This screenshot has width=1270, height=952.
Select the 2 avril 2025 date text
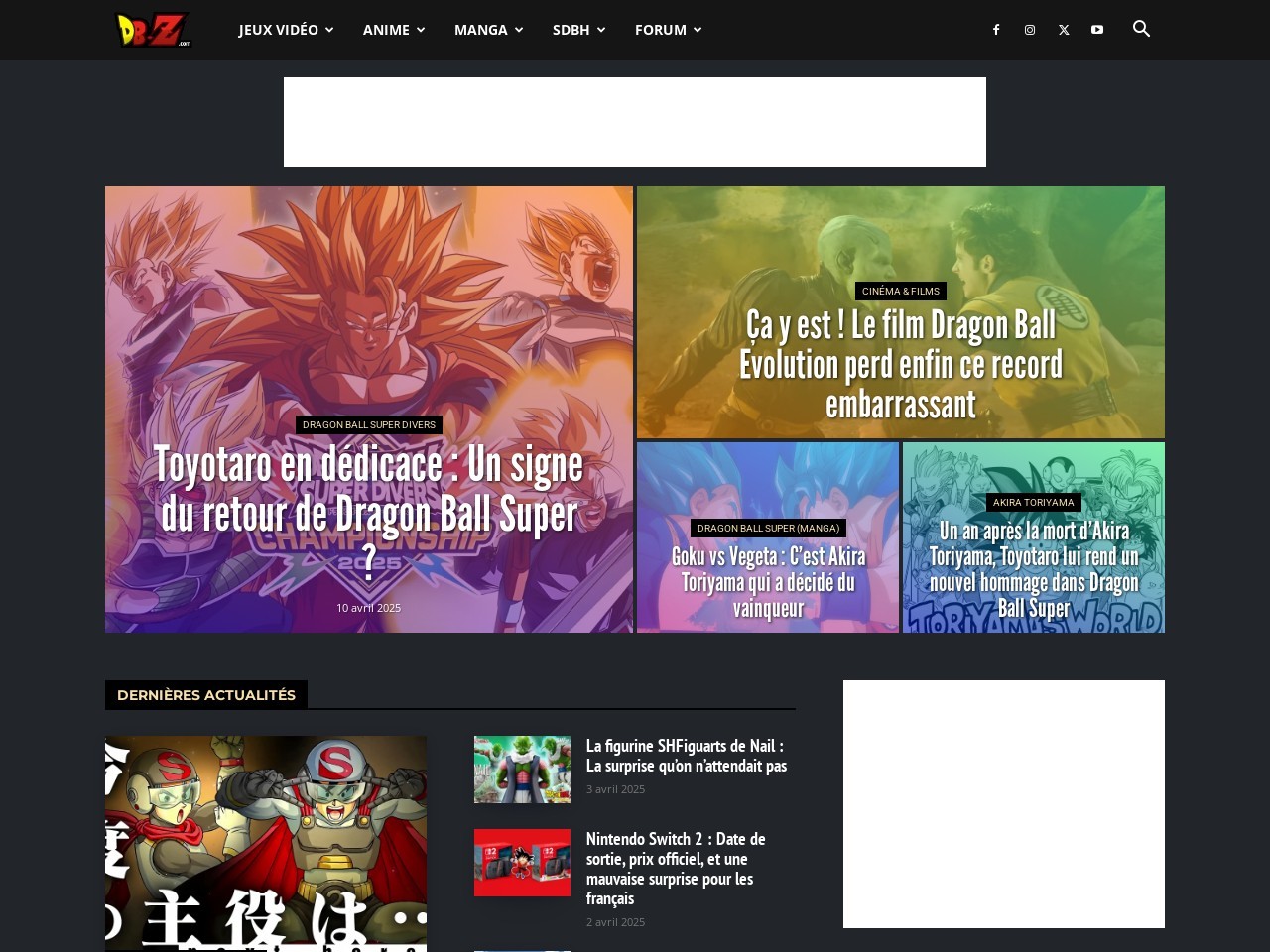coord(615,922)
